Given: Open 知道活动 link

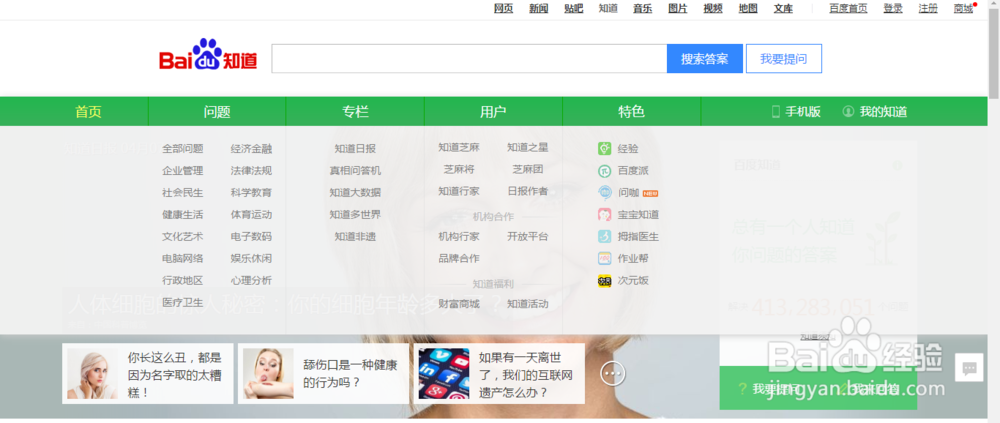Looking at the screenshot, I should click(527, 304).
